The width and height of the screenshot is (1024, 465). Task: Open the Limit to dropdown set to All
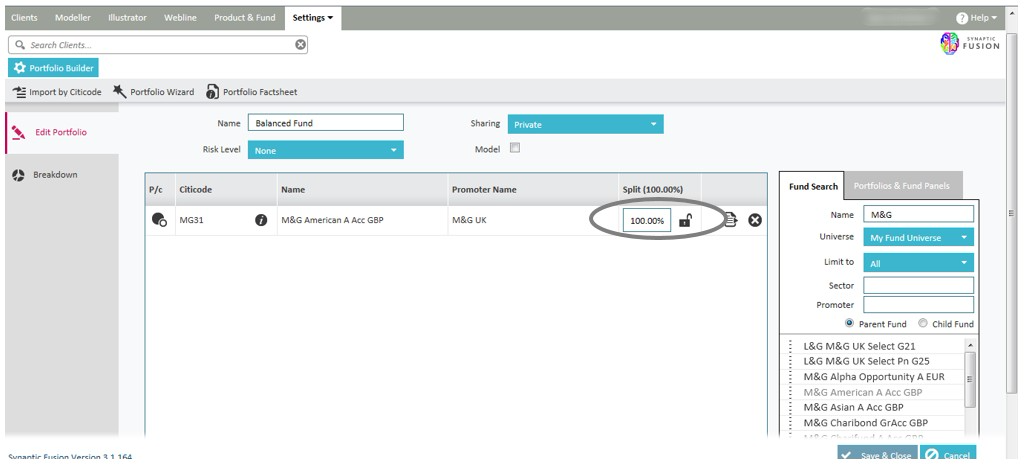tap(918, 263)
